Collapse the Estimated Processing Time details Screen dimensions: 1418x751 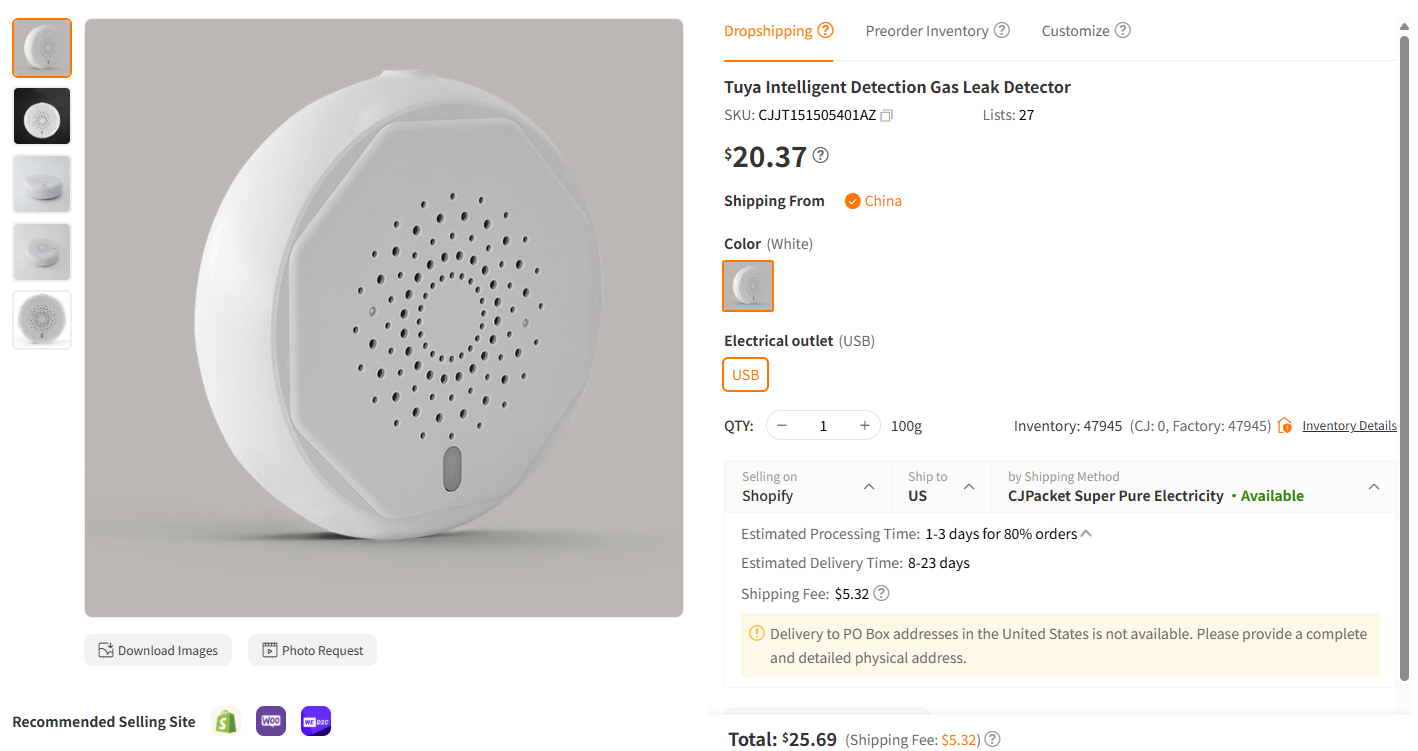coord(1086,533)
